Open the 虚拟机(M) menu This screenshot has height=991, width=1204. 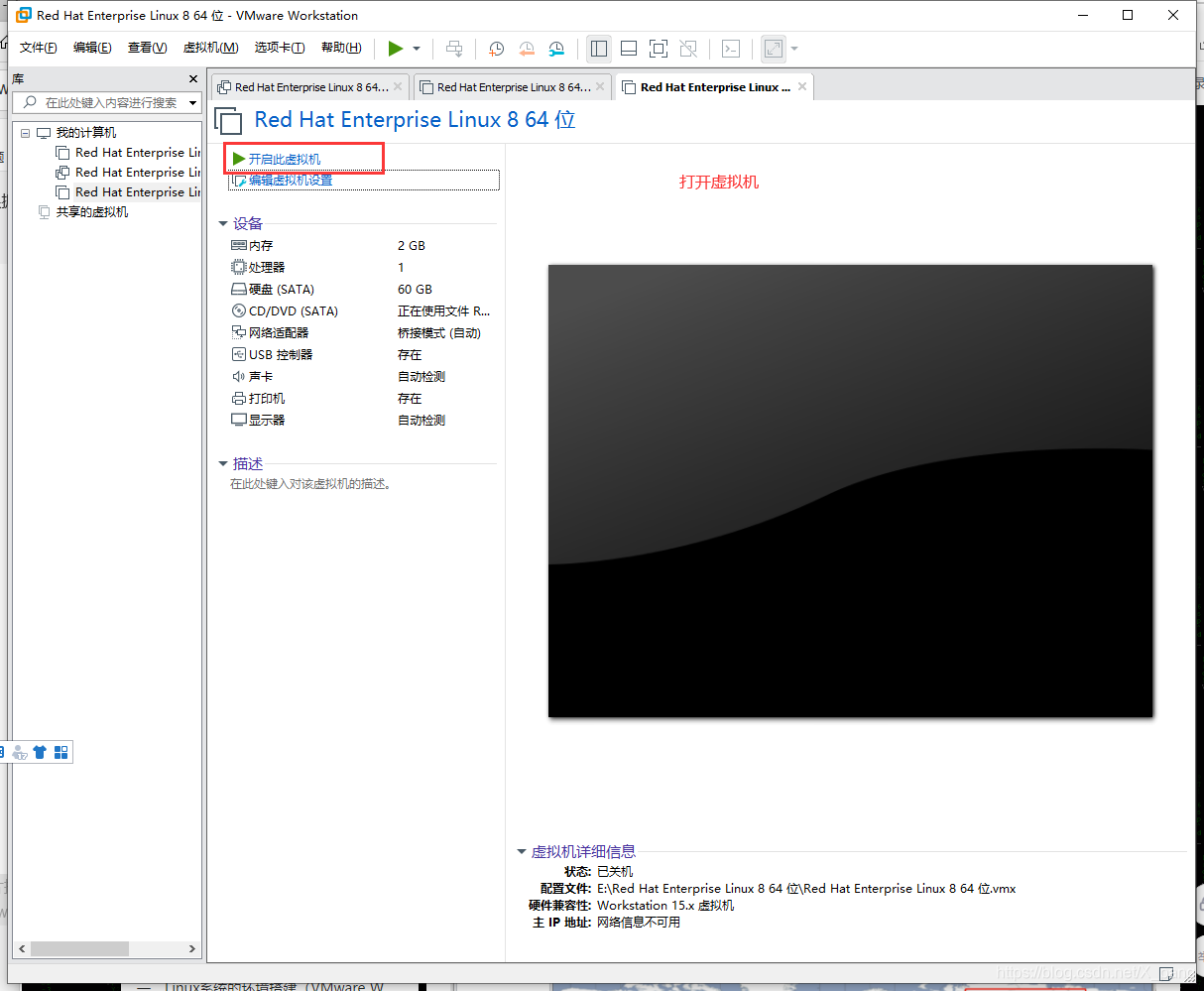211,48
